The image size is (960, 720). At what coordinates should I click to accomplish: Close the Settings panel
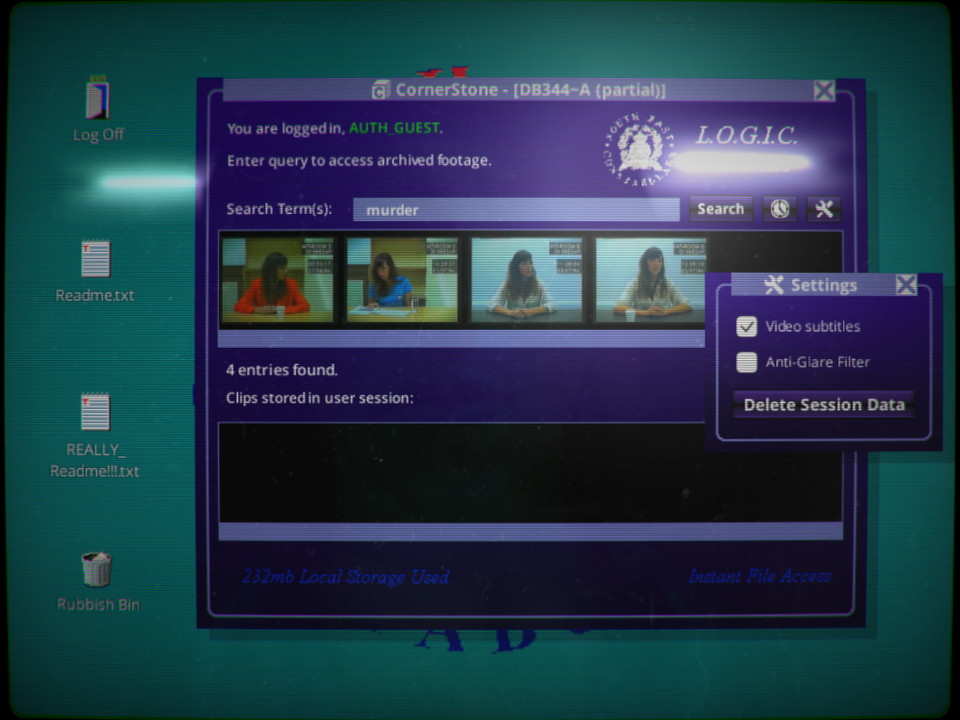906,285
